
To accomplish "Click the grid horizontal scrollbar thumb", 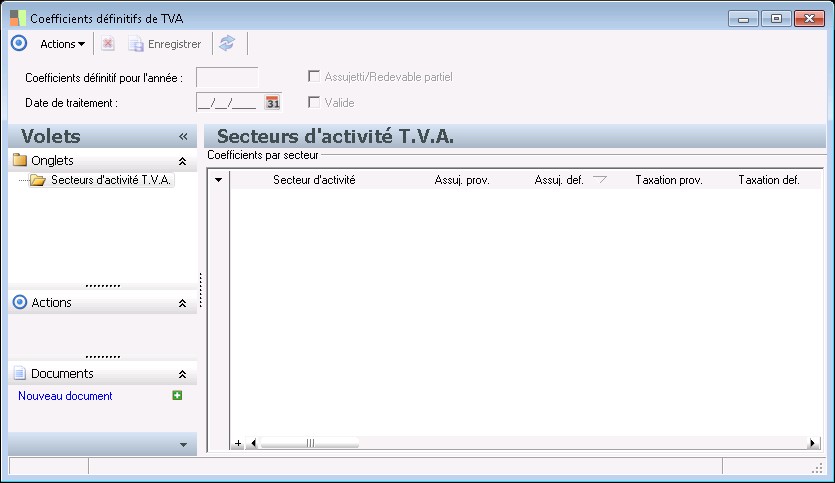I will 309,443.
